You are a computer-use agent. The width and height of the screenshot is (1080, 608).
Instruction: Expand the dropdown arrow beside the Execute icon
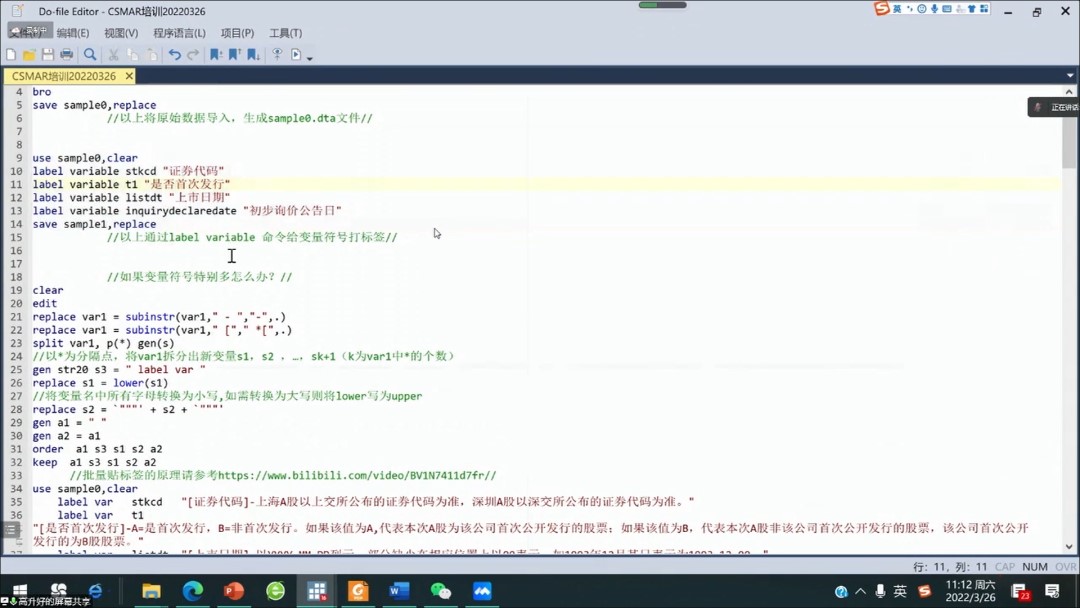[310, 58]
